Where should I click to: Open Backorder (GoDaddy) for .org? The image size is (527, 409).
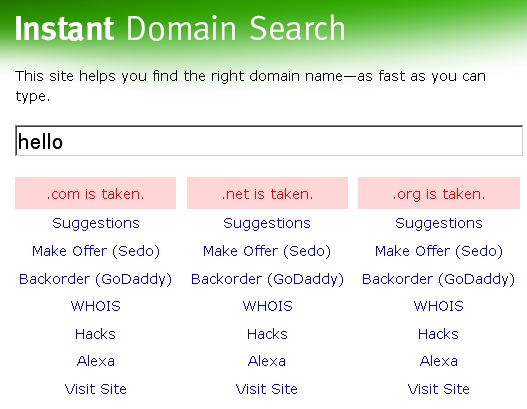[438, 279]
